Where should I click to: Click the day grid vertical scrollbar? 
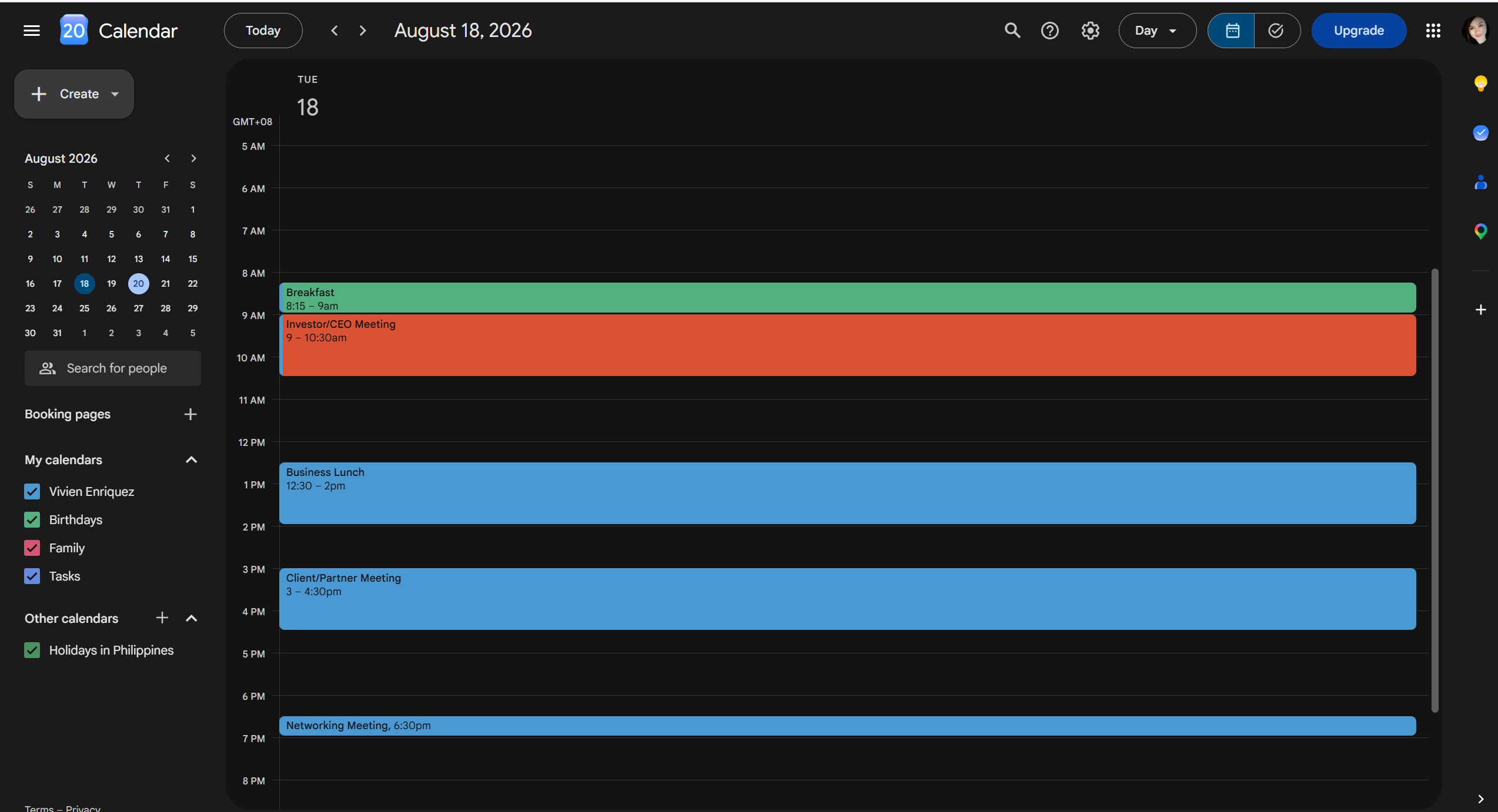tap(1435, 491)
